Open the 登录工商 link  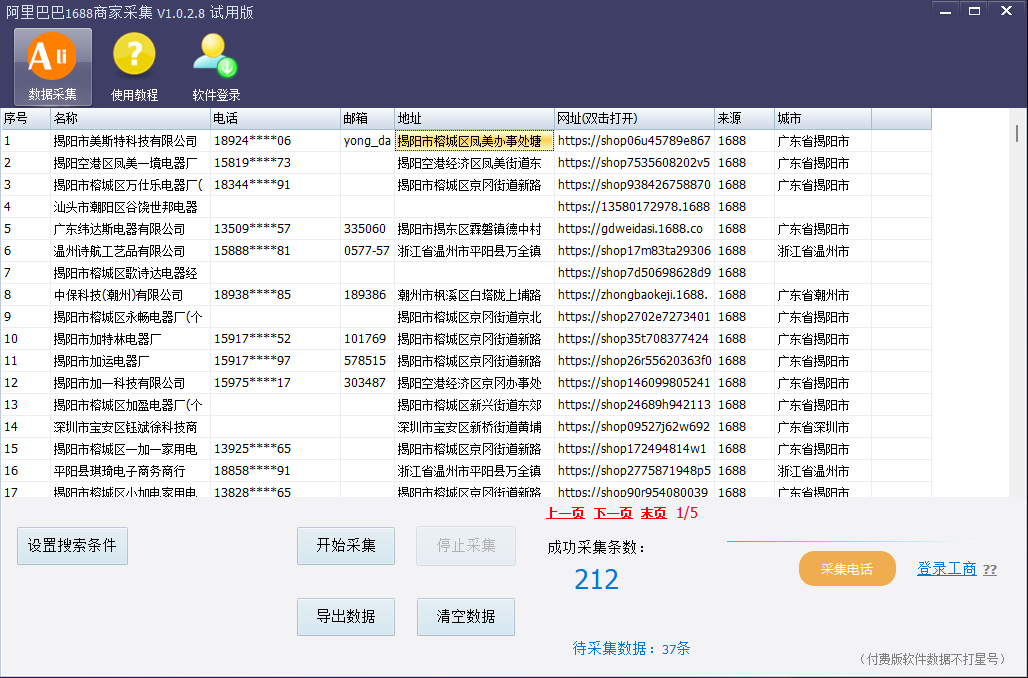(947, 568)
